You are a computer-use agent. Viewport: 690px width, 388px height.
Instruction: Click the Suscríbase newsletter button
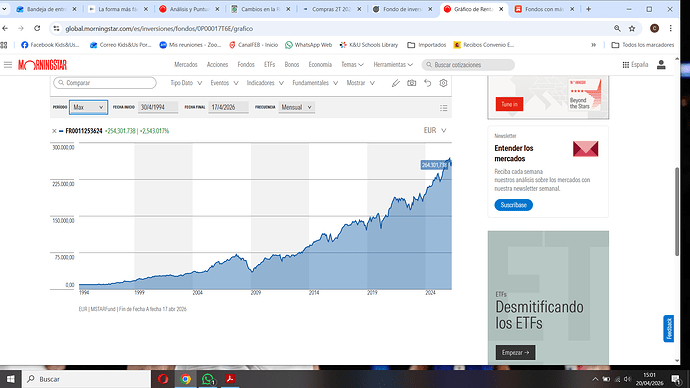coord(514,205)
